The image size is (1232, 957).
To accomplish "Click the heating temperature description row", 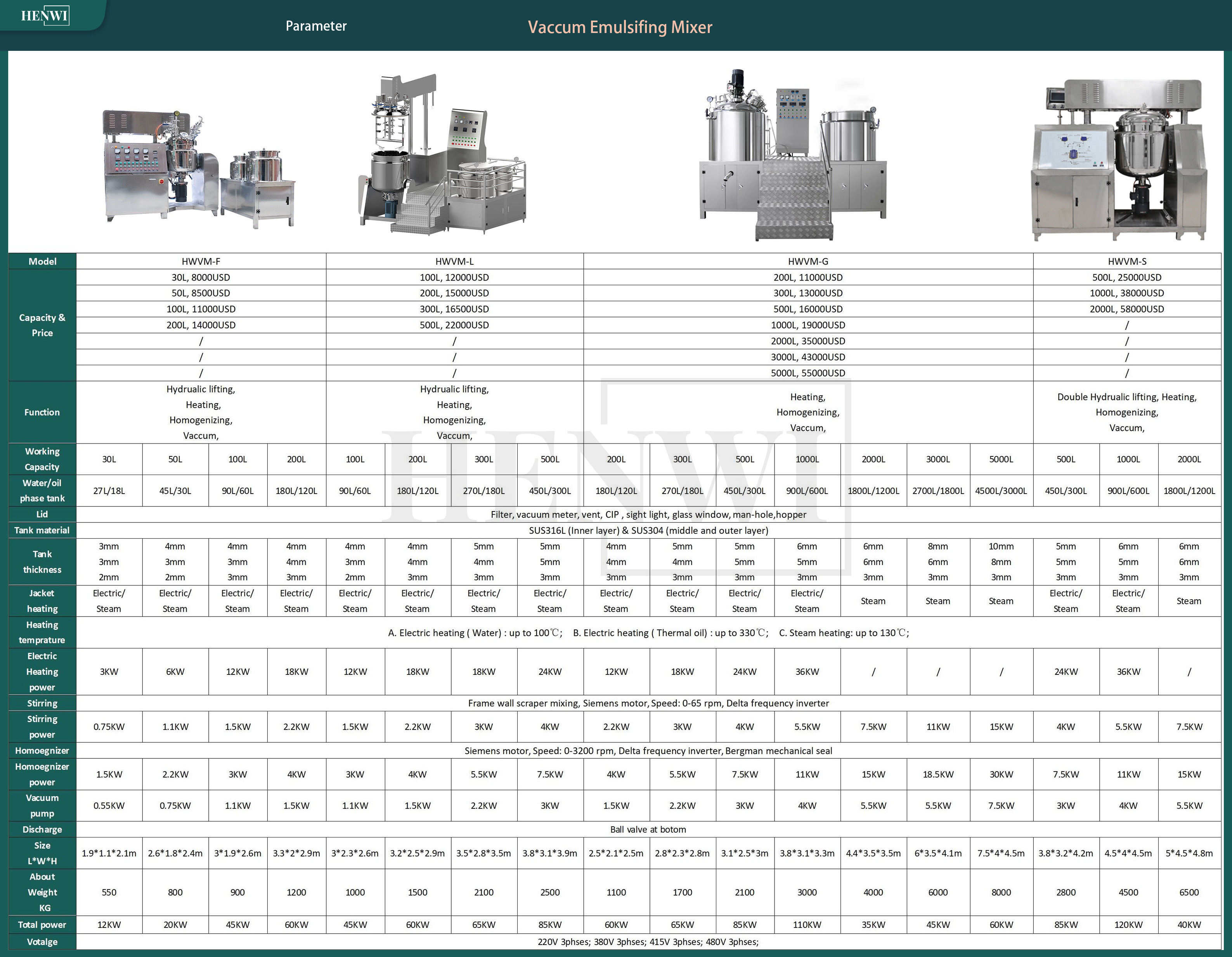I will tap(649, 633).
